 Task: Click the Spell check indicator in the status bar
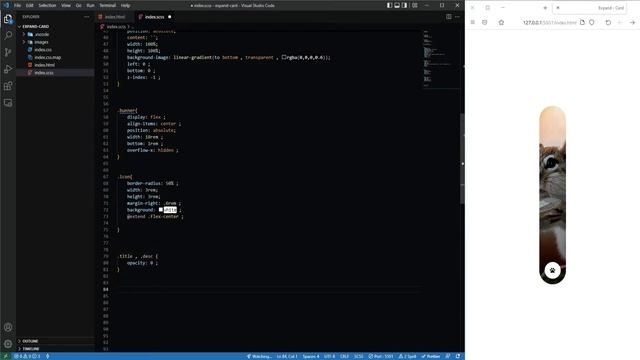click(x=407, y=356)
